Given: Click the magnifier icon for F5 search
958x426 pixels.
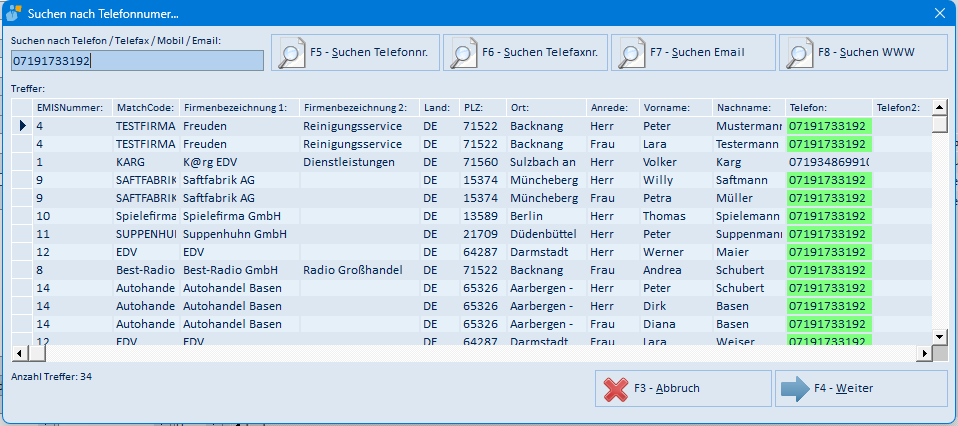Looking at the screenshot, I should pyautogui.click(x=291, y=53).
